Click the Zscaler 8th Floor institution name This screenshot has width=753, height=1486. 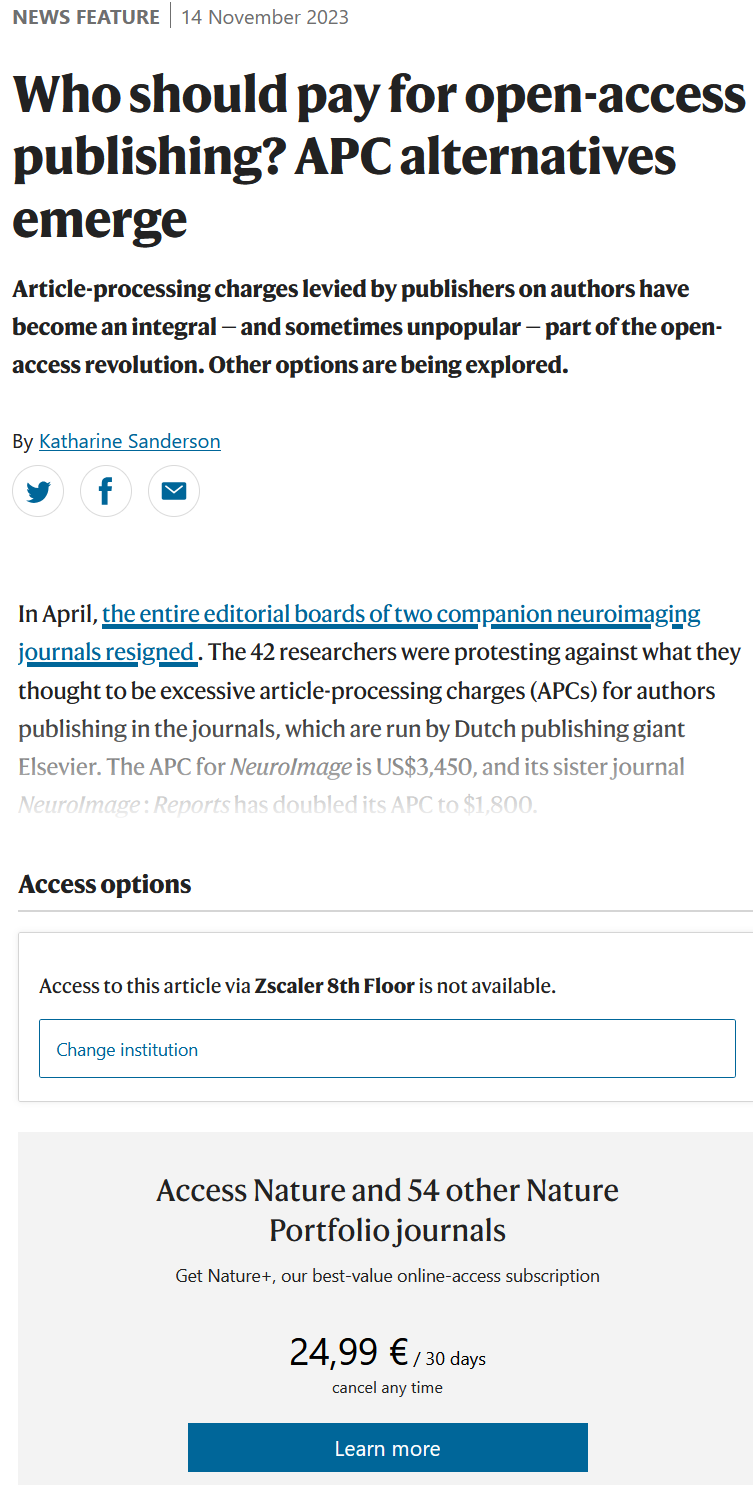pos(334,986)
